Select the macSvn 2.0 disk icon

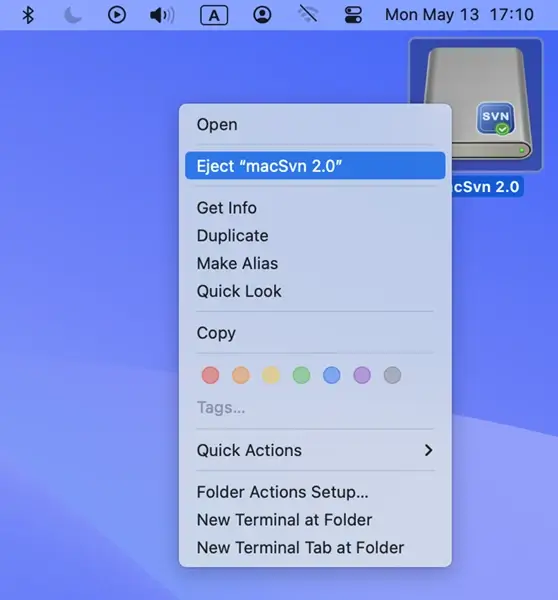click(x=476, y=104)
